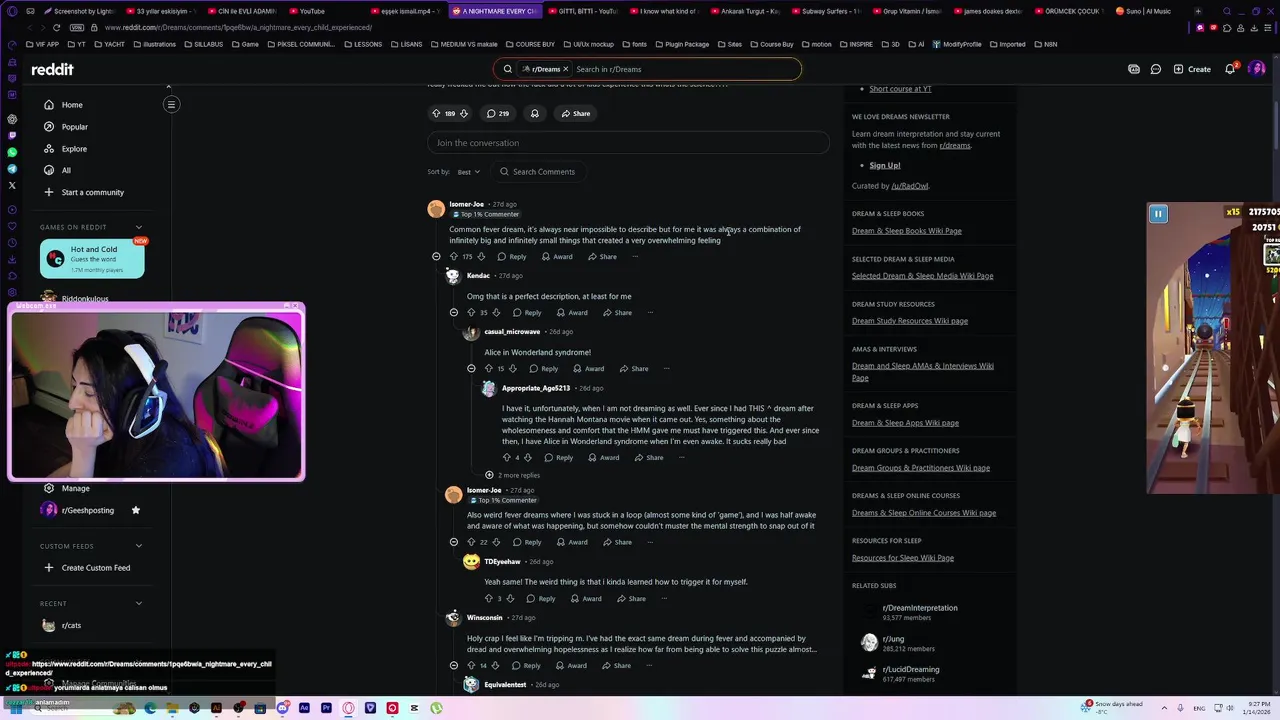Upvote Kendac's comment with 35 points

pyautogui.click(x=471, y=313)
